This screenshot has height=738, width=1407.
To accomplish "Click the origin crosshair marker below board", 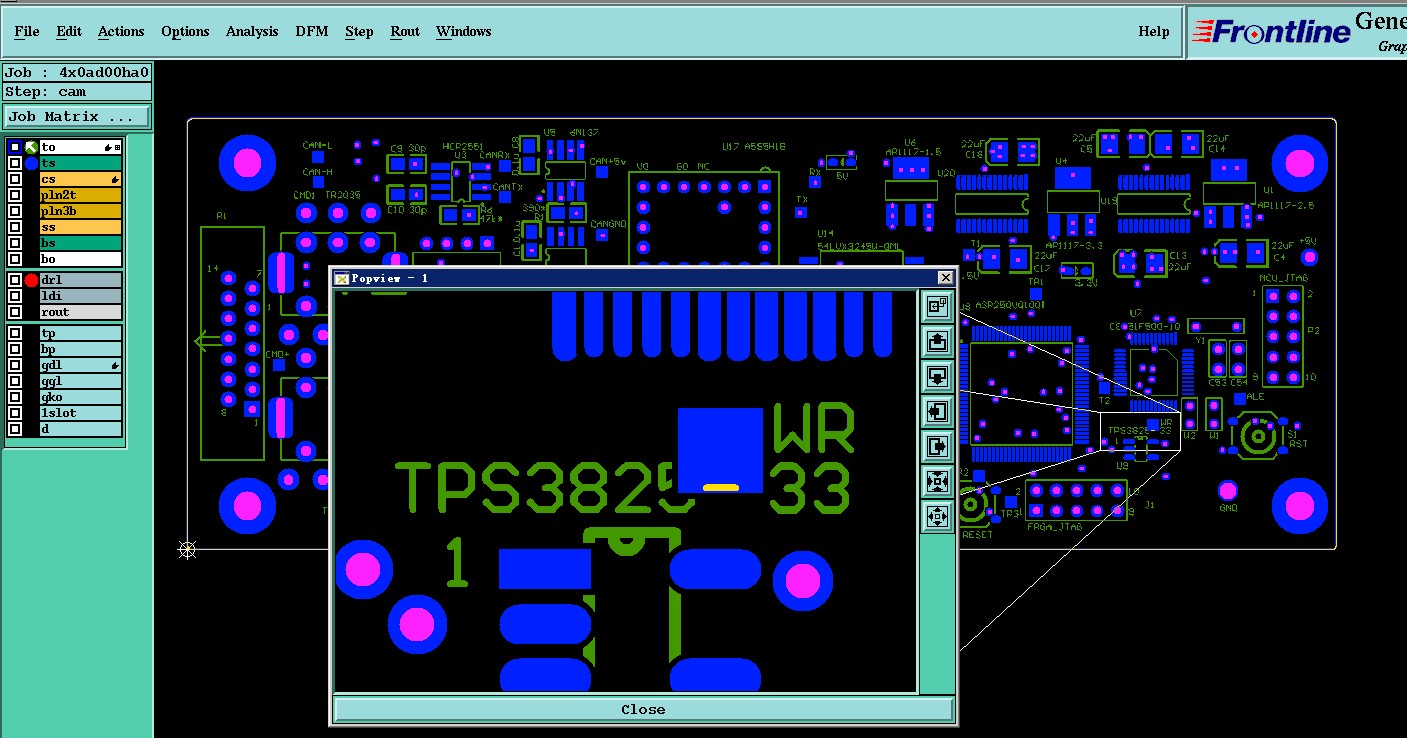I will (187, 549).
